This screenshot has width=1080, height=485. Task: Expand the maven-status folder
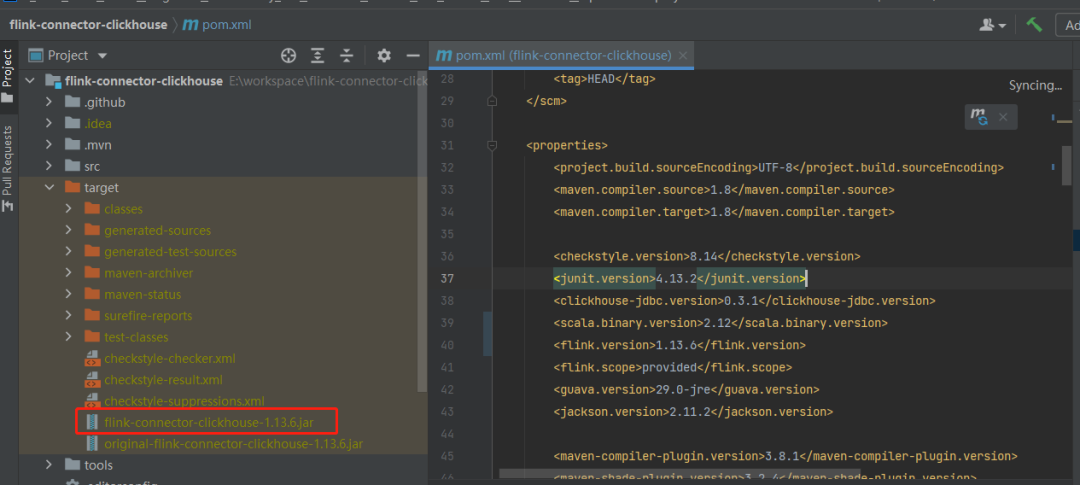tap(68, 294)
